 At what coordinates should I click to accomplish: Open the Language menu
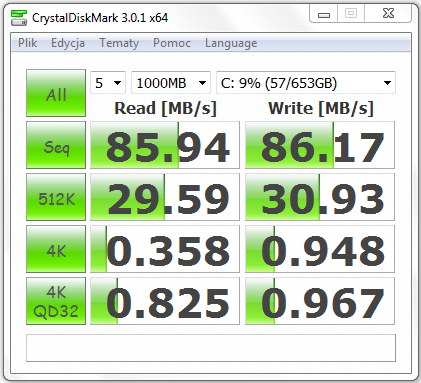(x=231, y=43)
